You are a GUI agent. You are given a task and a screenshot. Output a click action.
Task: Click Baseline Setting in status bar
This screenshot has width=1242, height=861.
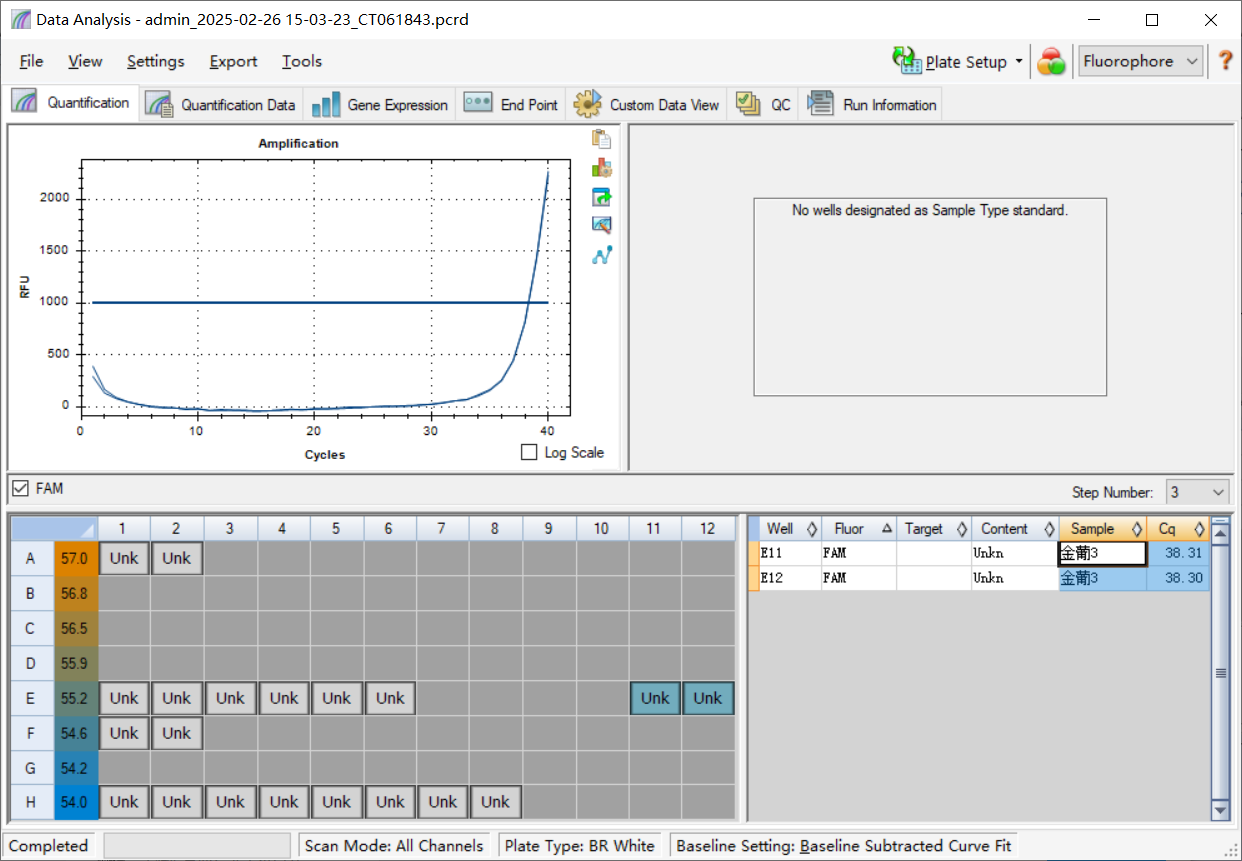844,846
